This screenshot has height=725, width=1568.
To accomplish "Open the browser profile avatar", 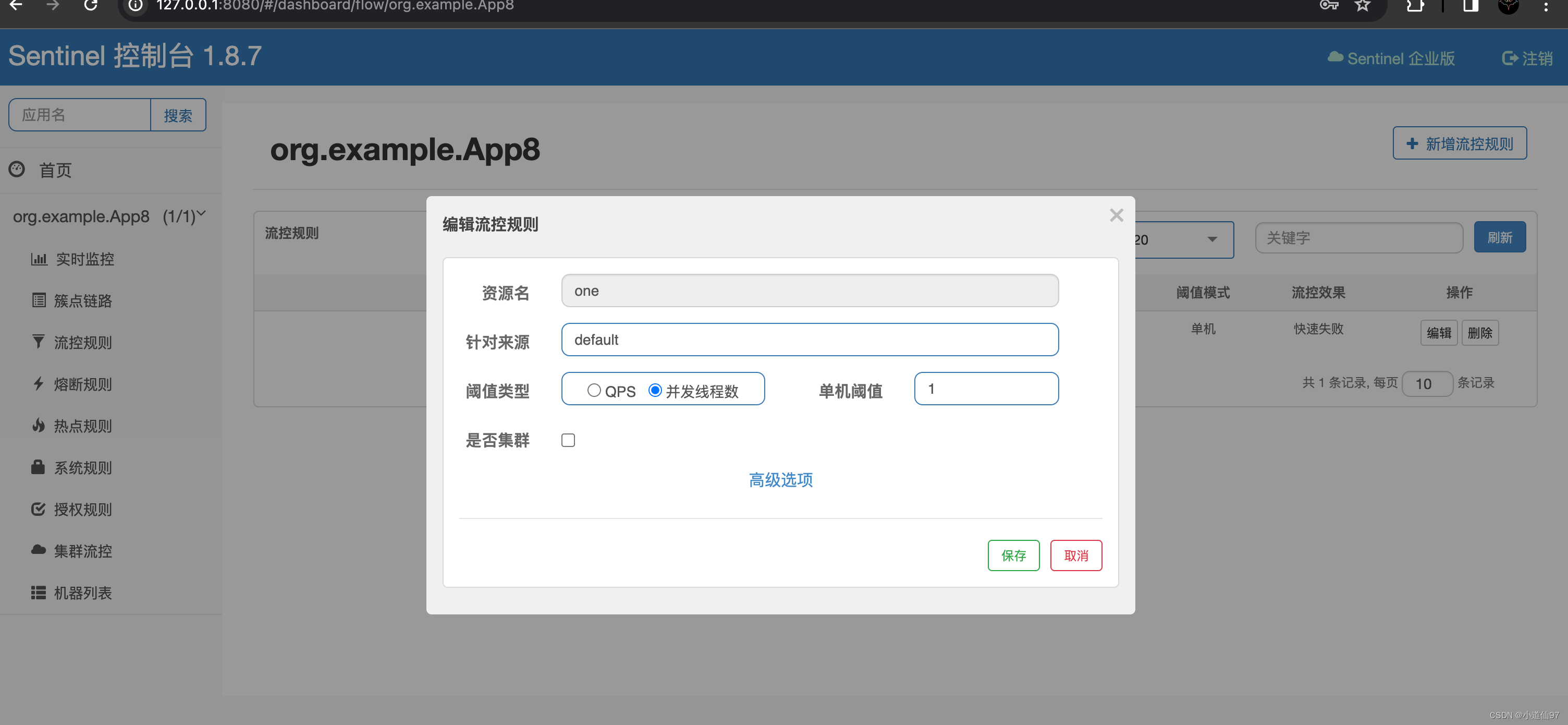I will coord(1509,6).
